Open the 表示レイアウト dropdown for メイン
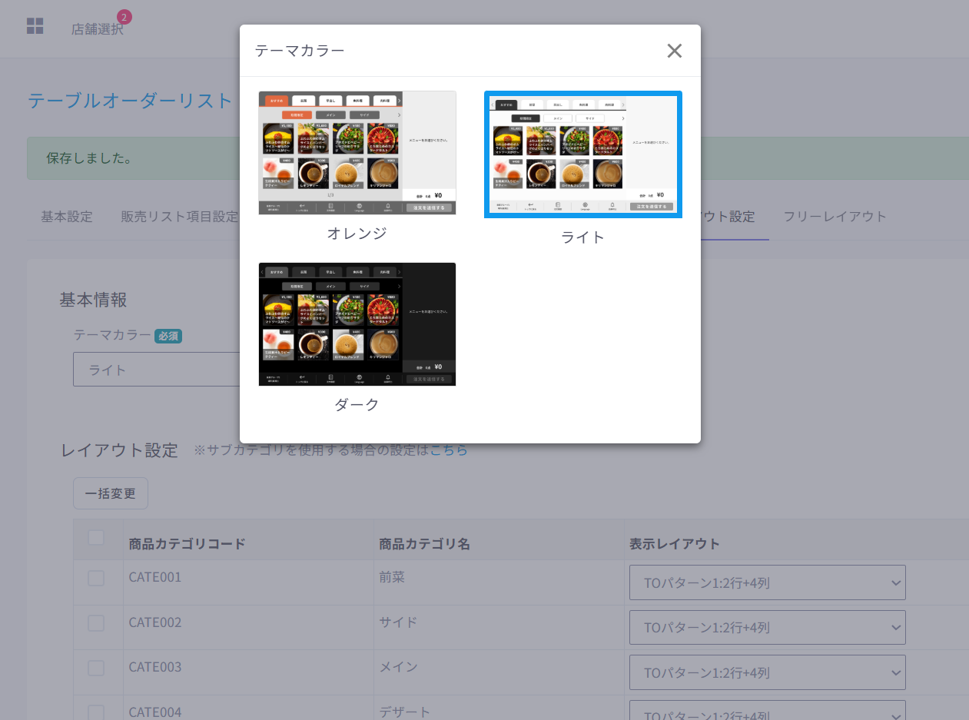 point(767,672)
